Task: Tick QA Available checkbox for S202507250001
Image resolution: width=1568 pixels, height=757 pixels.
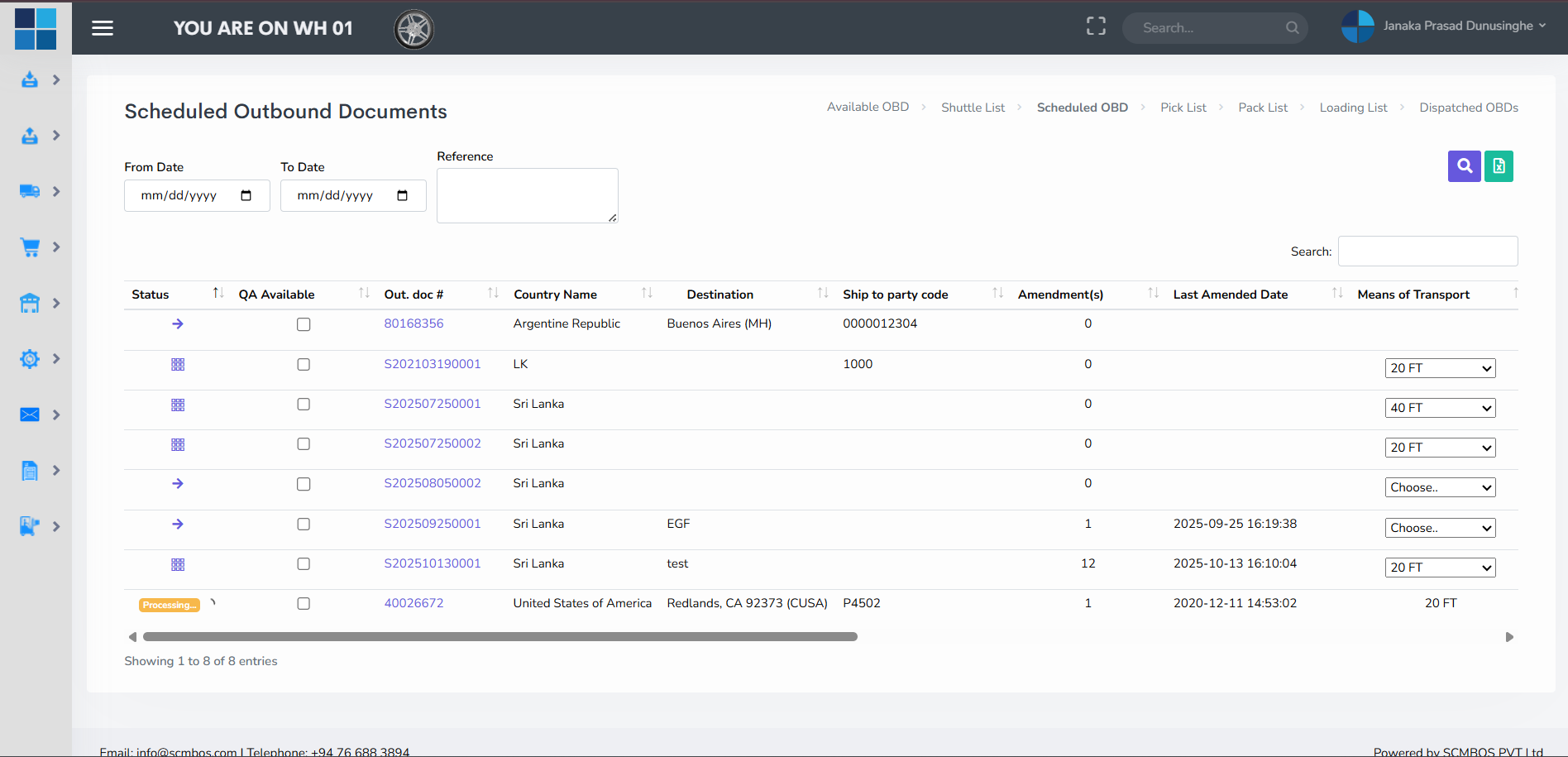Action: [304, 405]
